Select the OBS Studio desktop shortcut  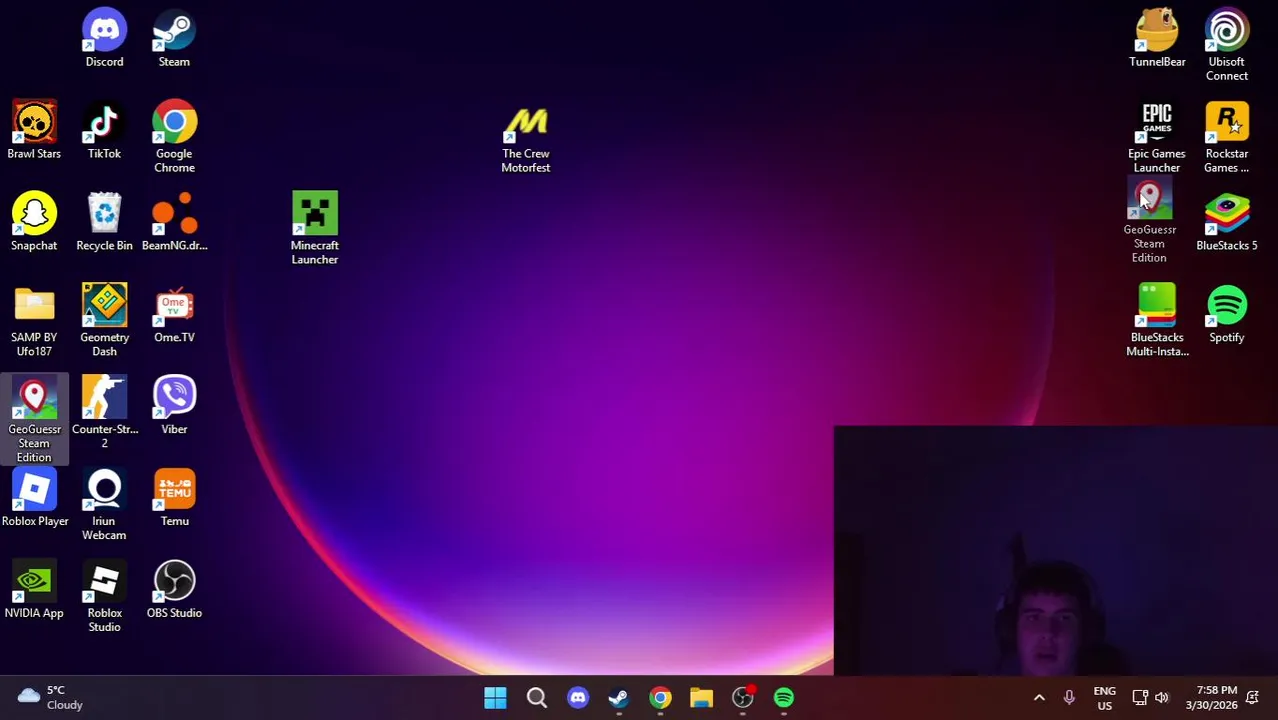pos(174,590)
